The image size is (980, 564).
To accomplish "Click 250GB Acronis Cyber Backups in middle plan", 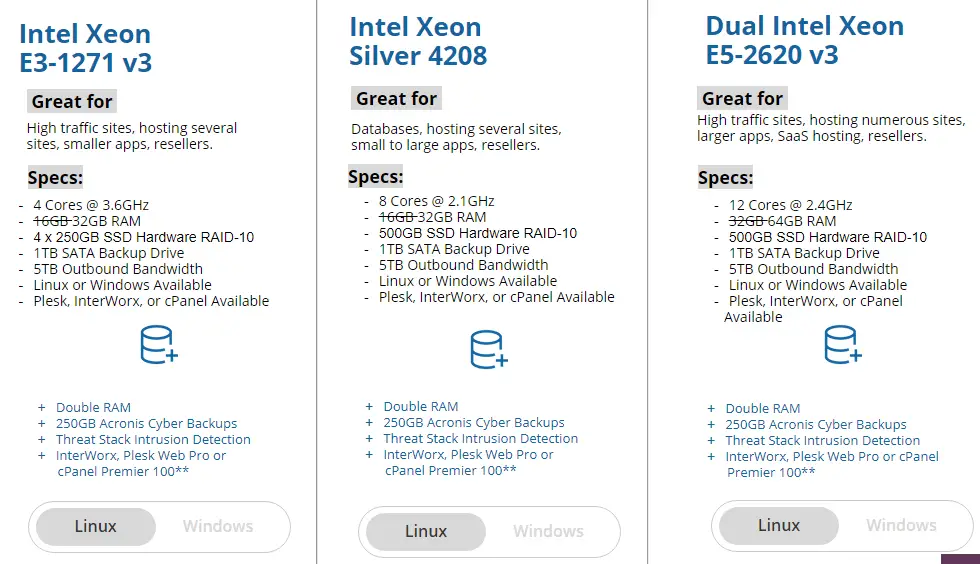I will pos(474,423).
